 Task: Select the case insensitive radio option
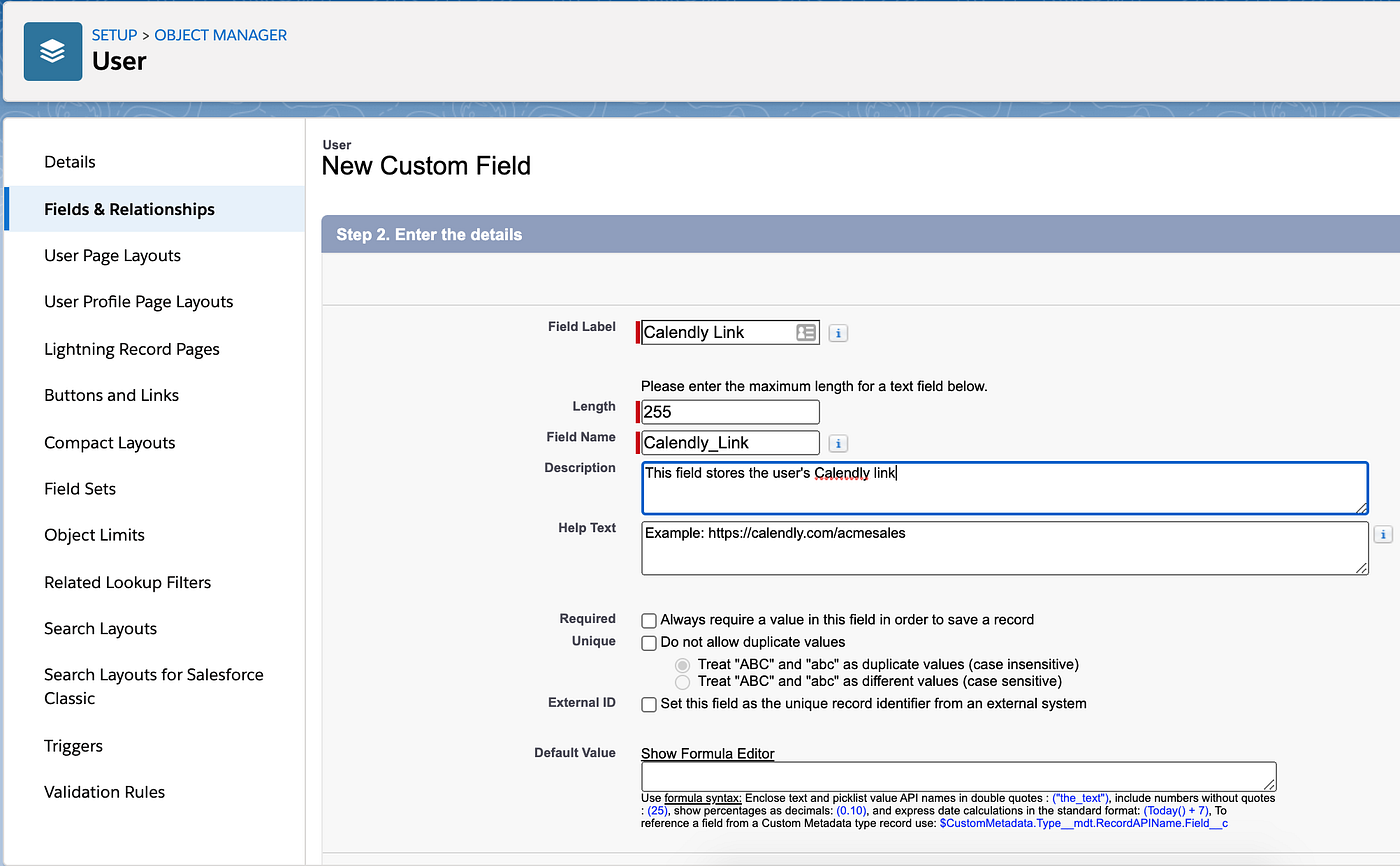point(683,665)
